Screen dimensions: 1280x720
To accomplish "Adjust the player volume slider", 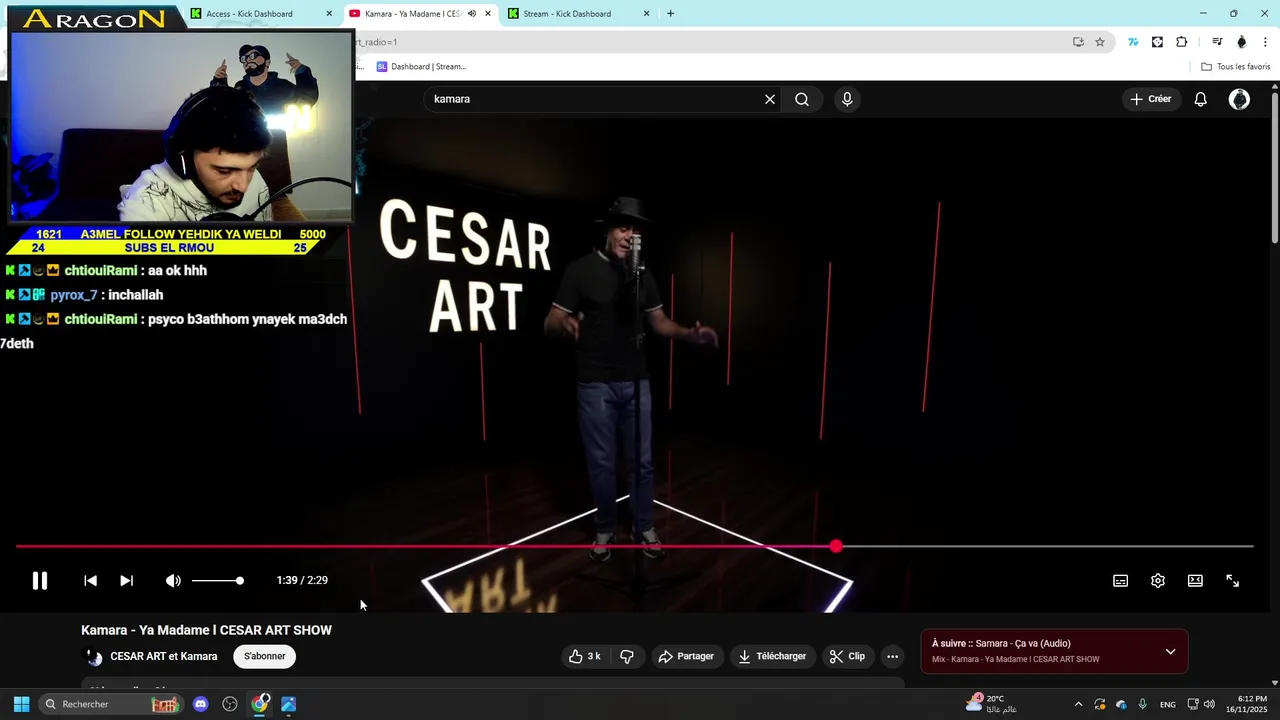I will (217, 581).
